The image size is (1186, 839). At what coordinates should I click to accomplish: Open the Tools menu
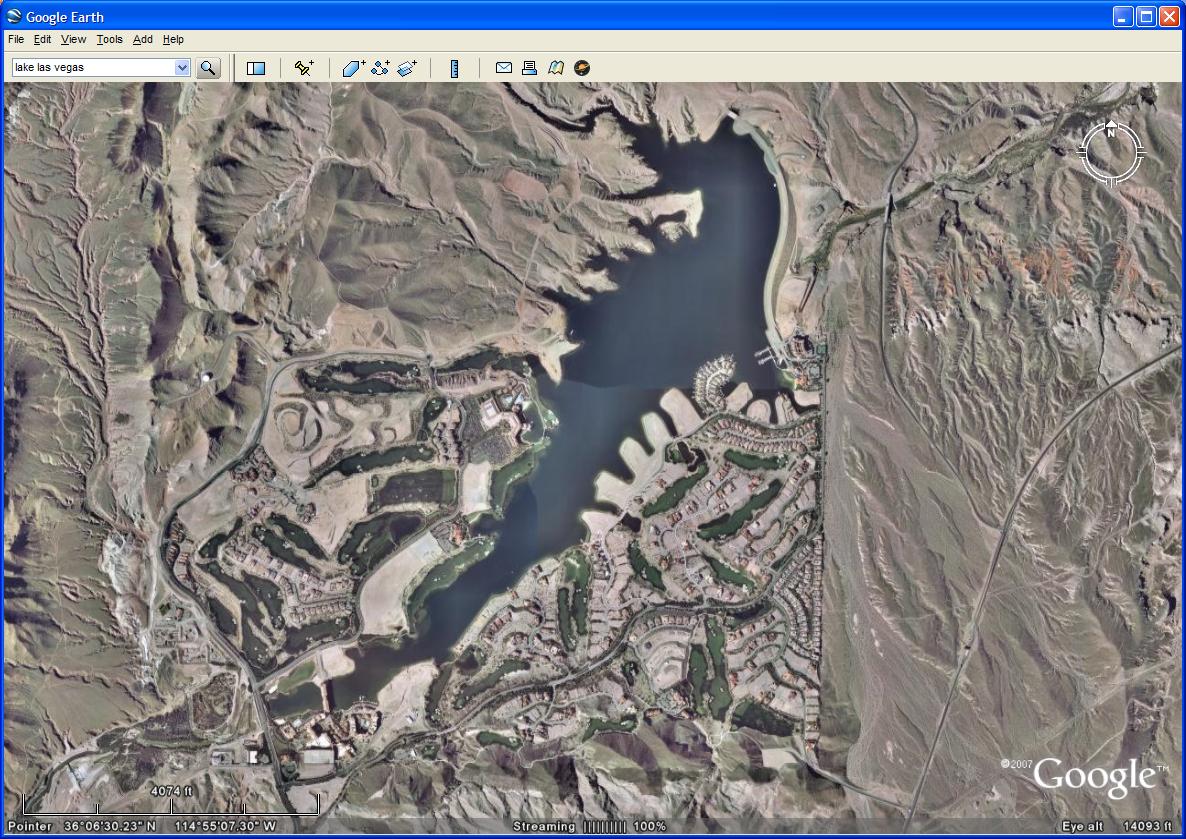click(x=109, y=40)
